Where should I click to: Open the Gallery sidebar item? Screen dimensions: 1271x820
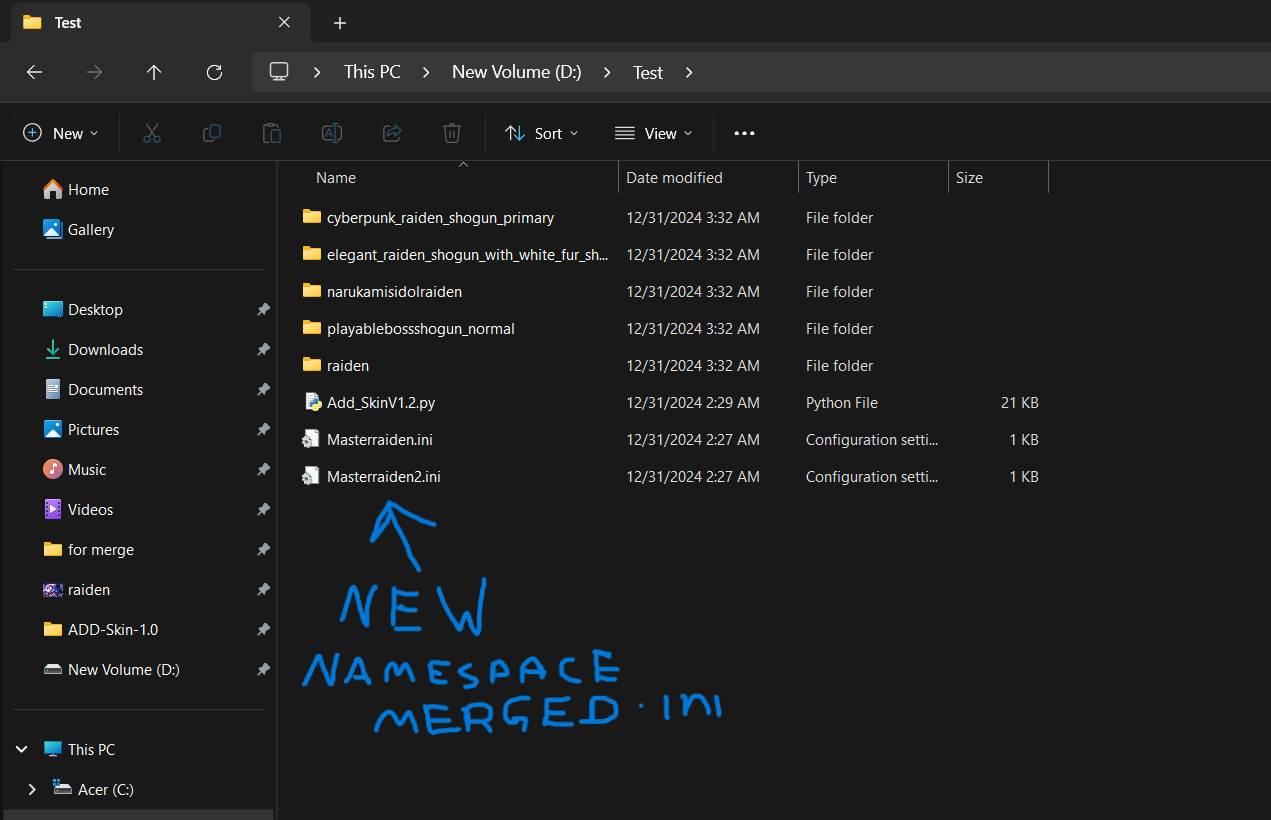(x=90, y=229)
